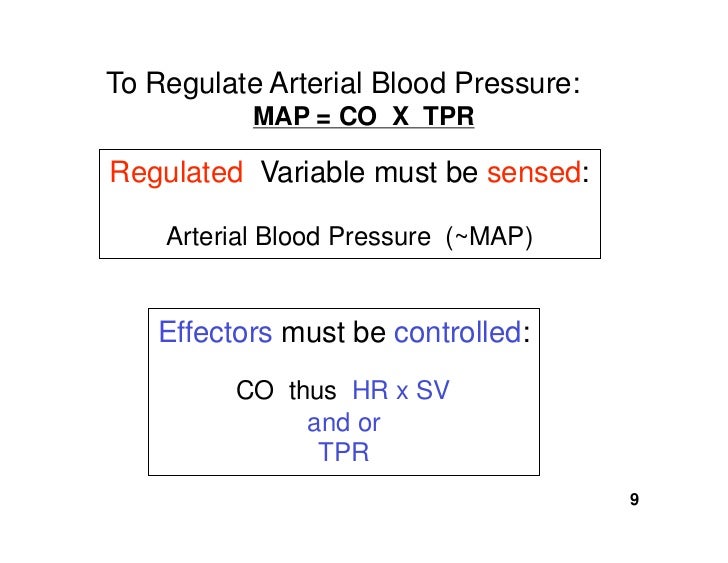Screen dimensions: 728x563
Task: Click the red word 'sensed'
Action: (x=534, y=172)
